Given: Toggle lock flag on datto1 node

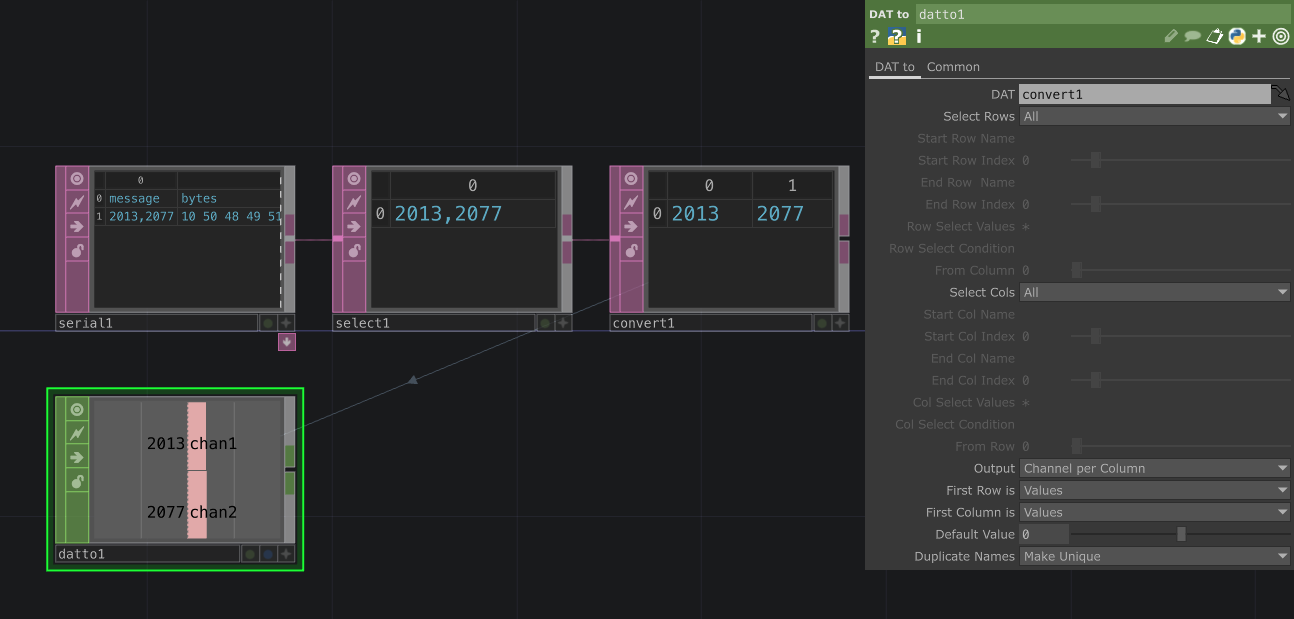Looking at the screenshot, I should (x=77, y=481).
